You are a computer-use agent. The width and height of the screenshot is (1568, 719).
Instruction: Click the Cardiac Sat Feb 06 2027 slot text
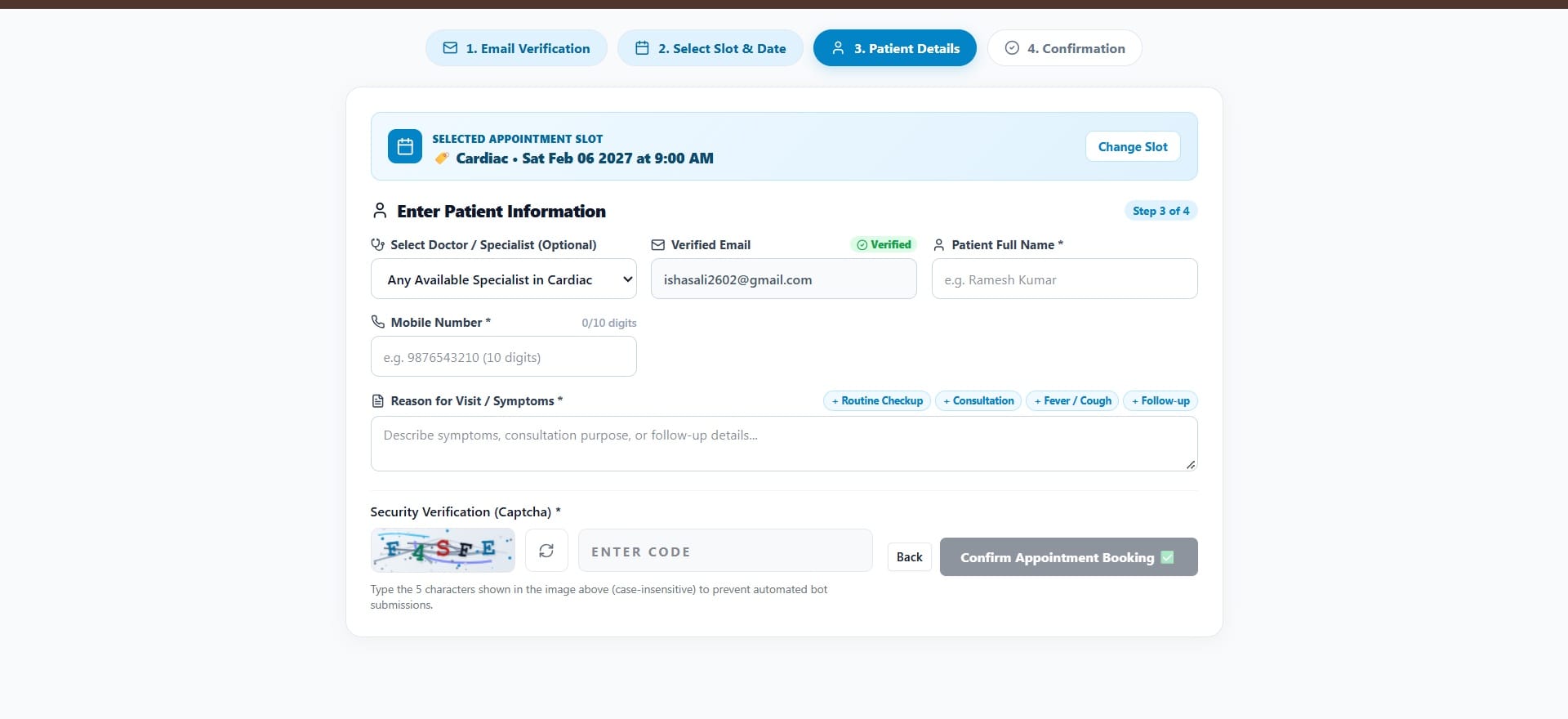click(585, 159)
